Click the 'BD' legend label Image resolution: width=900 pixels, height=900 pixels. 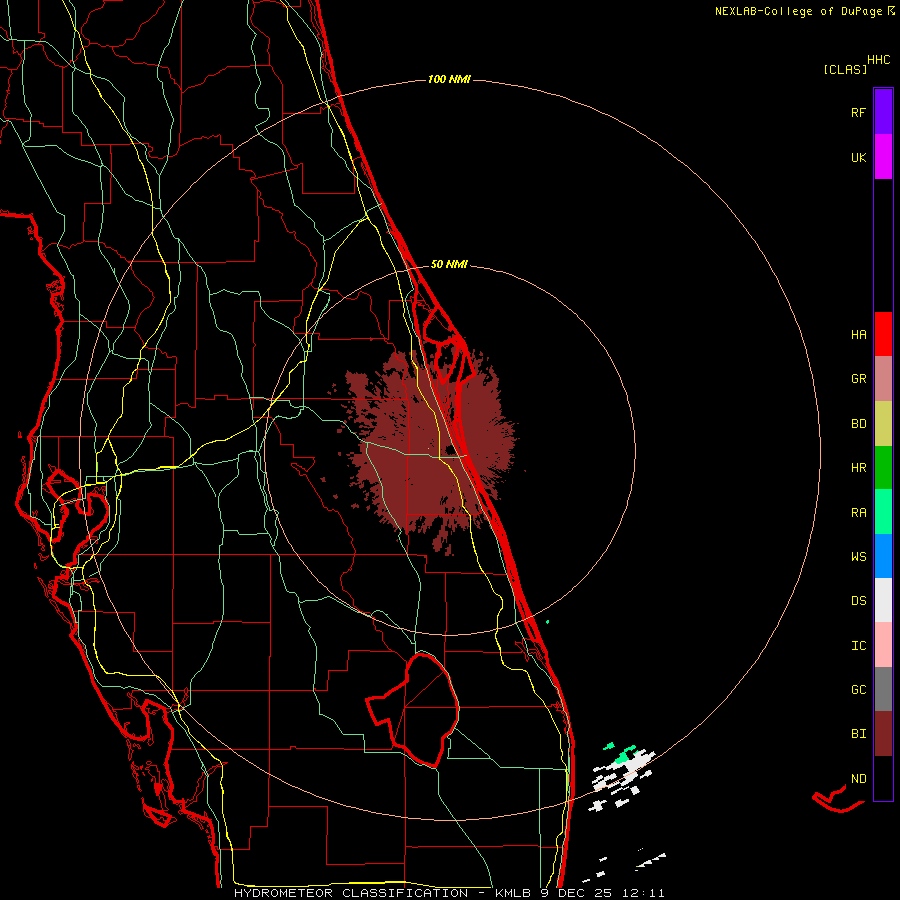[x=859, y=424]
